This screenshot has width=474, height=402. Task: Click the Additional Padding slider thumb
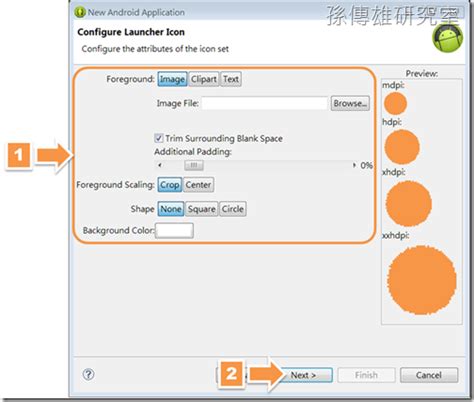point(194,165)
